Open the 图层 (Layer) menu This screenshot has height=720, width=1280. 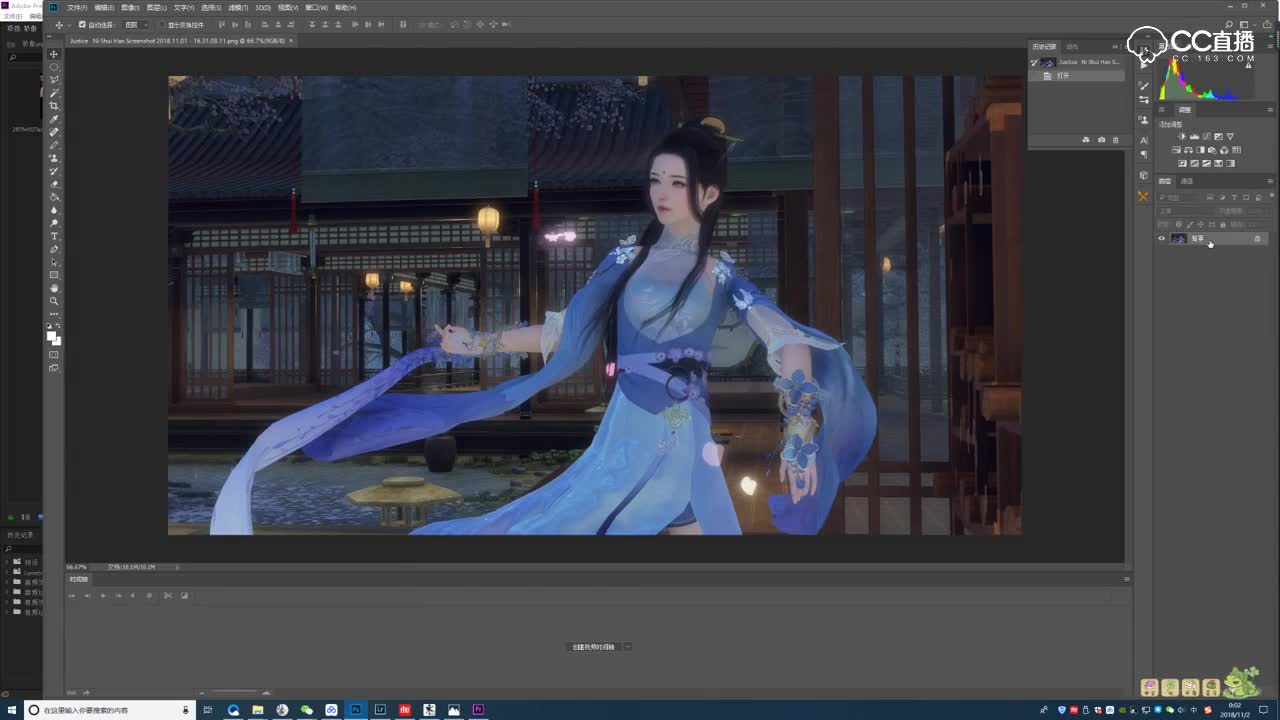tap(156, 7)
